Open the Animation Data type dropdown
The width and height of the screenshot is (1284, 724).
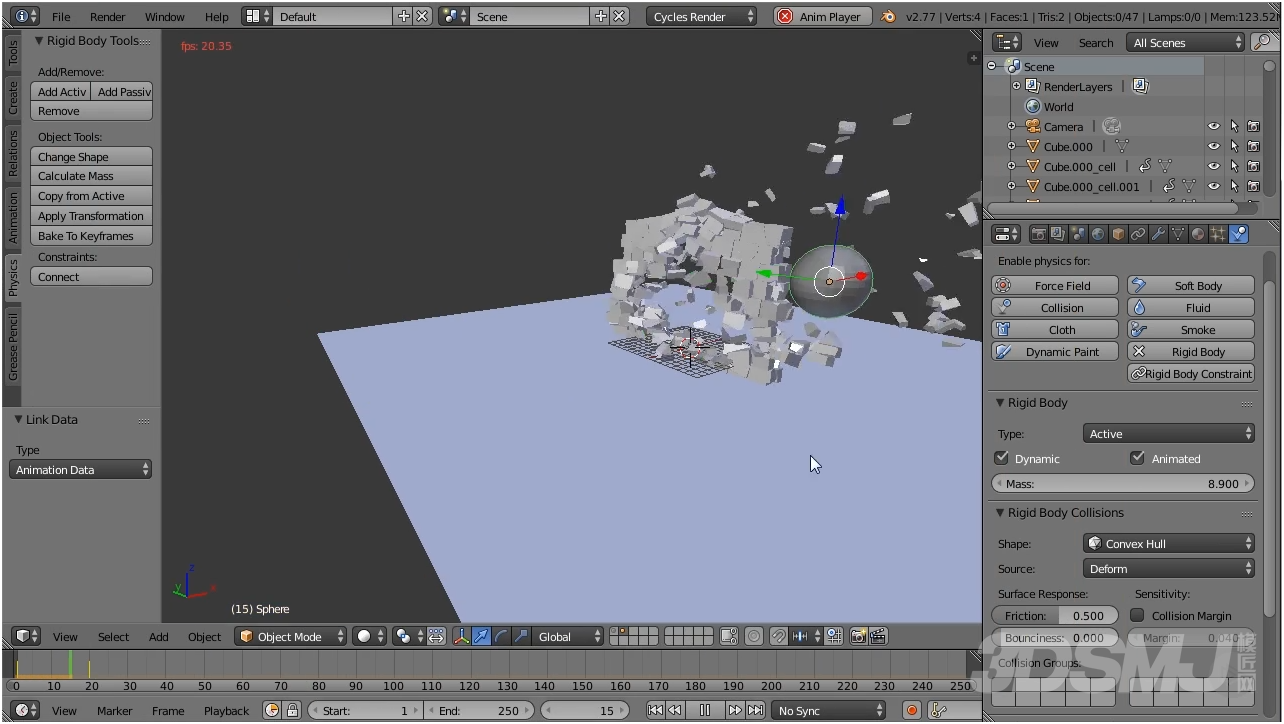(x=81, y=469)
